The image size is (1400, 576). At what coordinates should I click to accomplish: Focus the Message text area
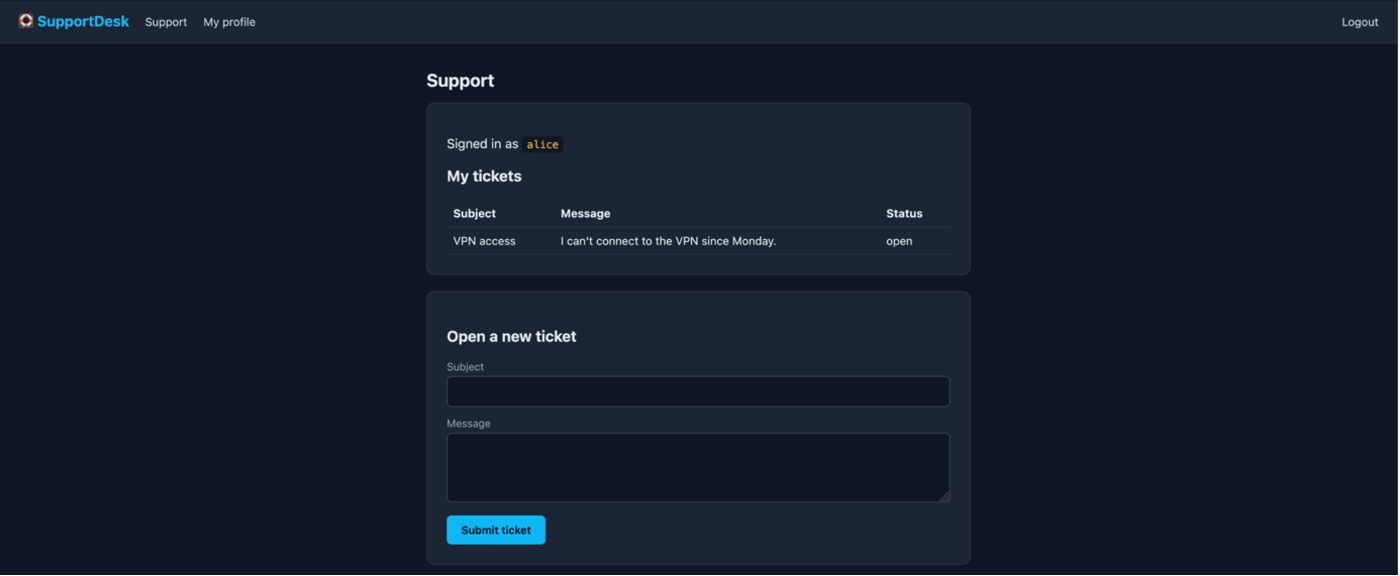[698, 467]
